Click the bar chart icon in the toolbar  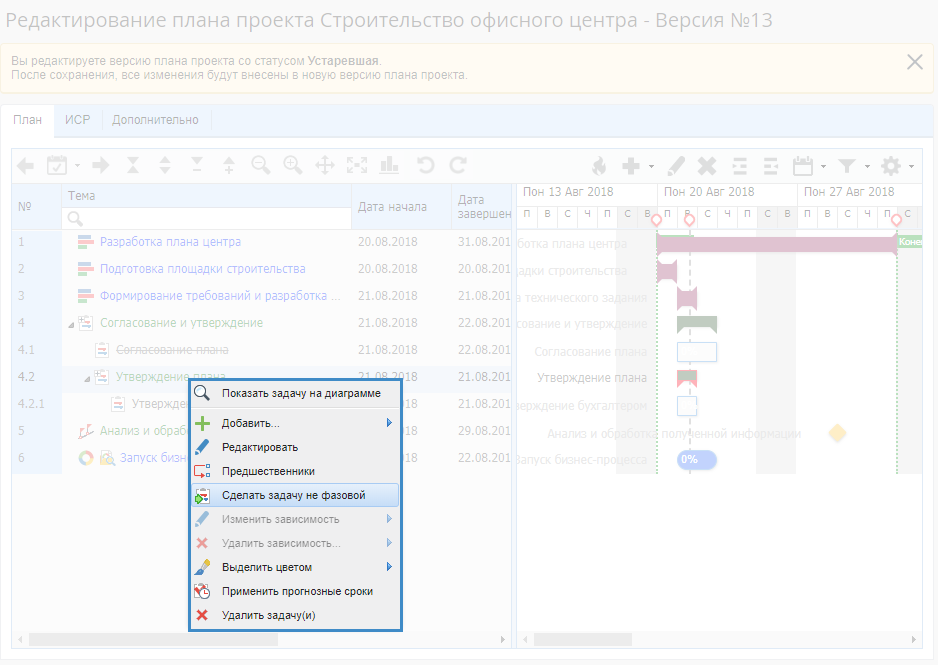(x=390, y=165)
